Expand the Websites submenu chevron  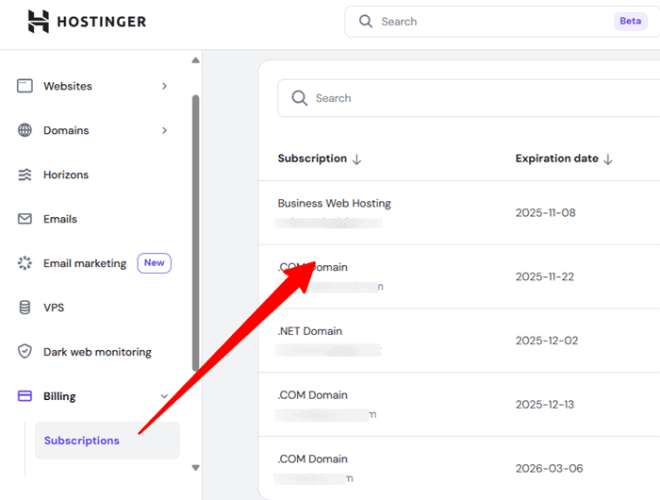164,86
